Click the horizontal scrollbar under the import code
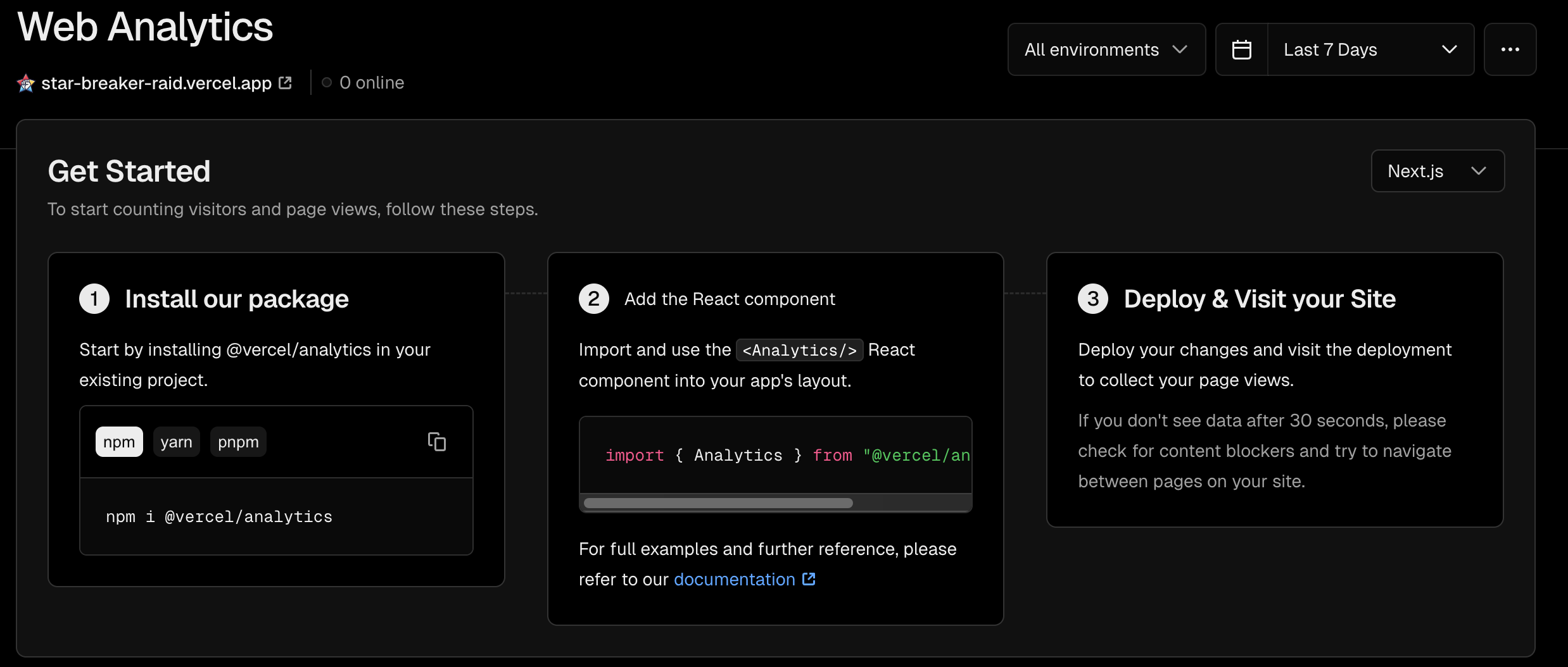Screen dimensions: 1568x667 tap(718, 503)
